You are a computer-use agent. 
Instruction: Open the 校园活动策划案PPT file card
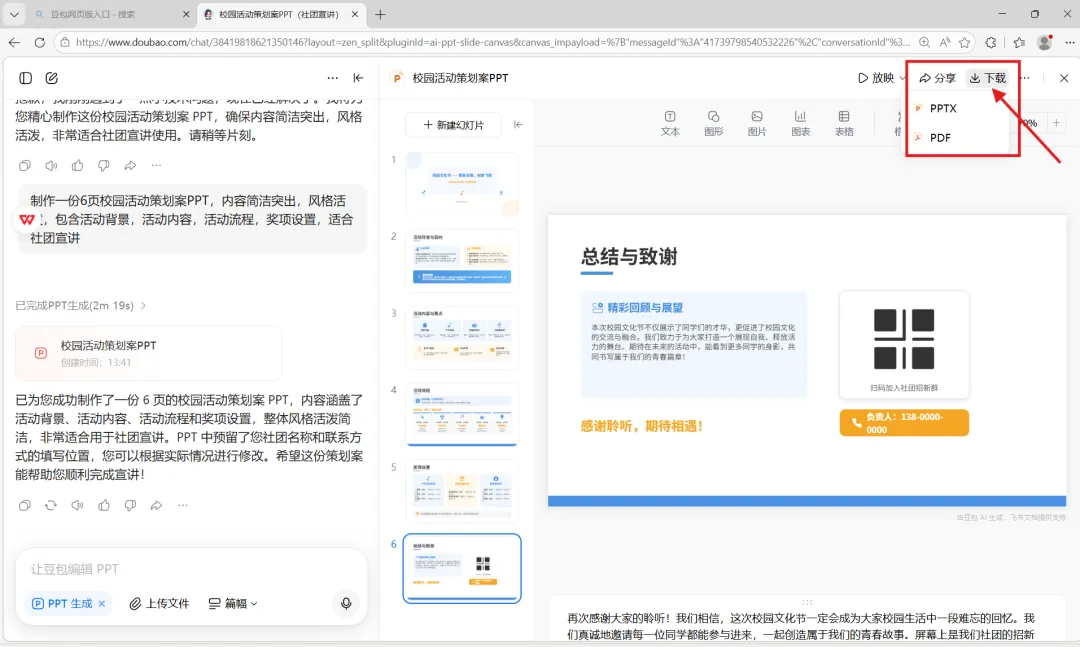[148, 353]
